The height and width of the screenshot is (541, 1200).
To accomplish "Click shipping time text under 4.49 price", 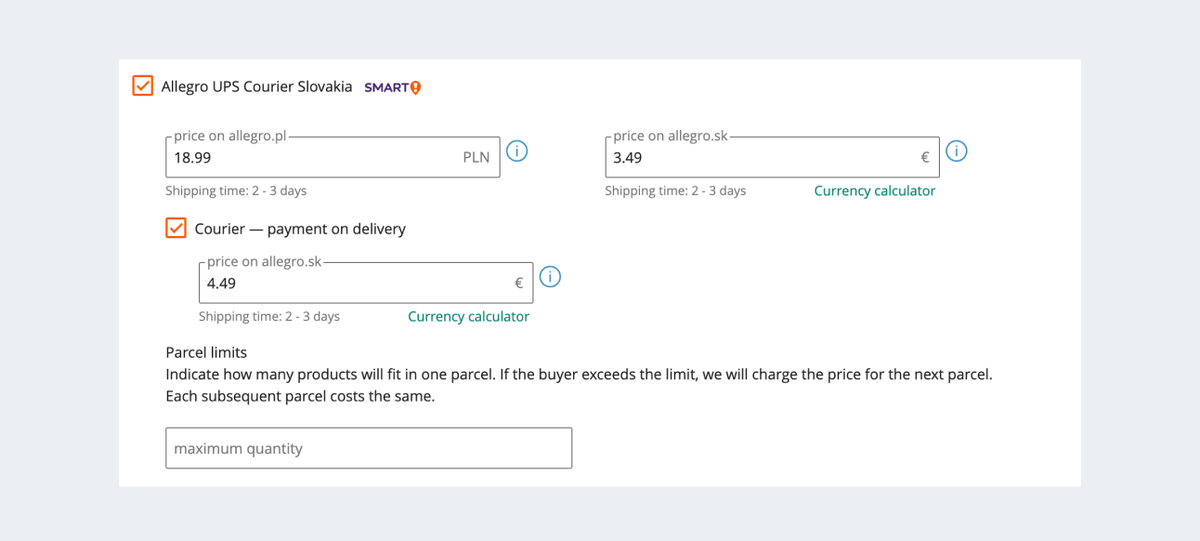I will (x=269, y=316).
